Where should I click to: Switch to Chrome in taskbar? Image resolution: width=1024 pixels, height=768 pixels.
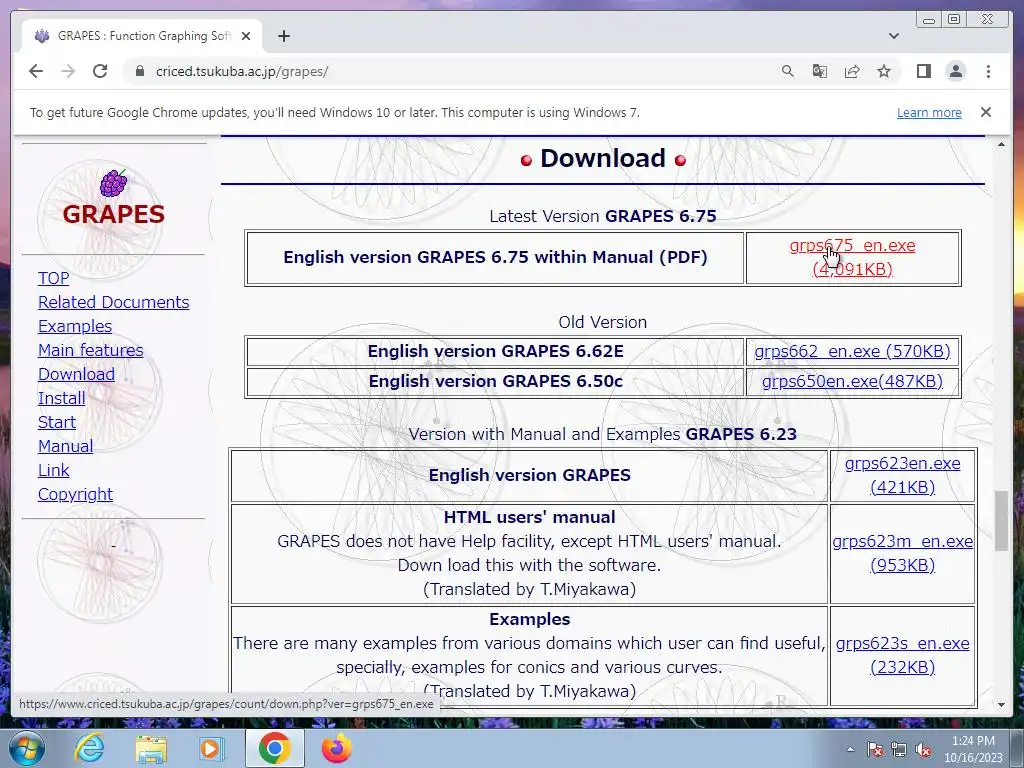pyautogui.click(x=274, y=748)
